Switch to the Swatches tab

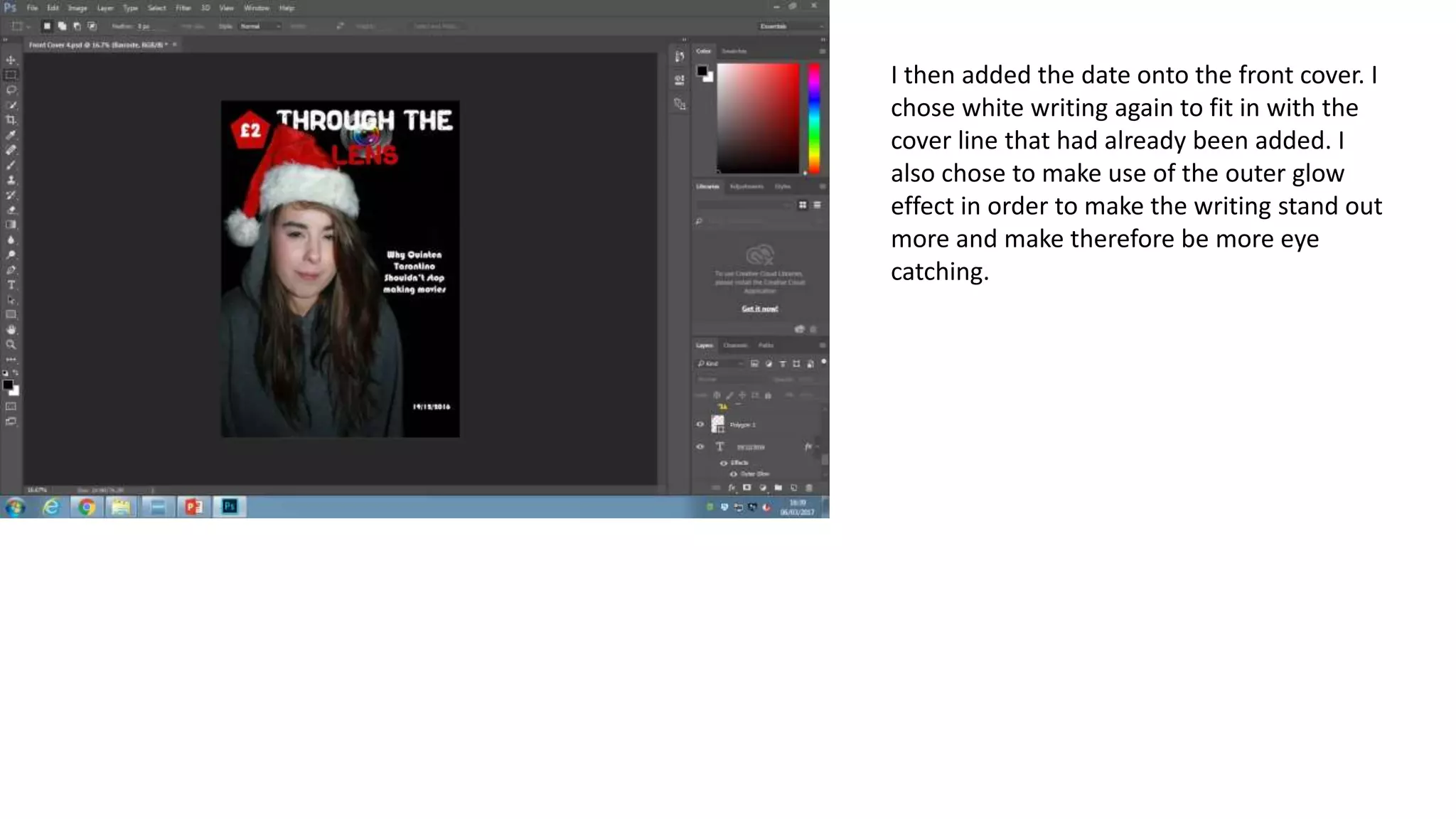(734, 51)
